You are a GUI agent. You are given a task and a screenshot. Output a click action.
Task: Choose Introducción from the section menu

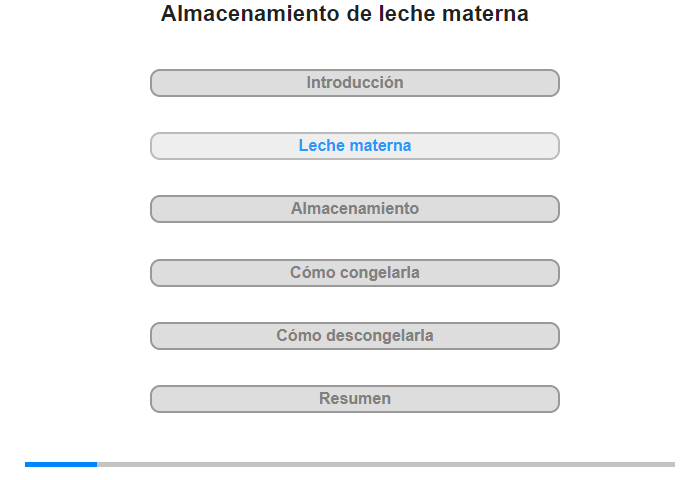point(354,83)
